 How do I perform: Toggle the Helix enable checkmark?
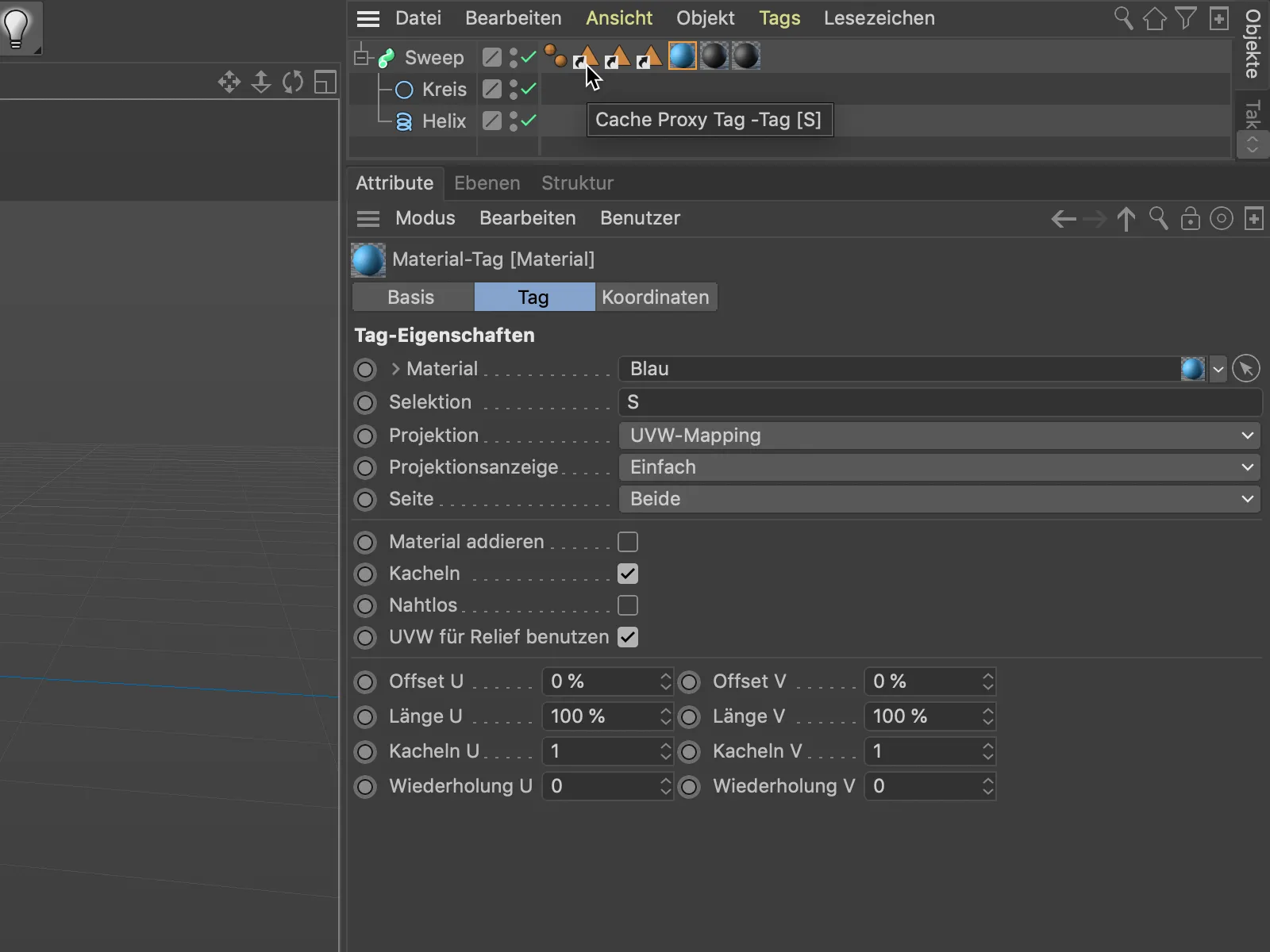(x=529, y=121)
